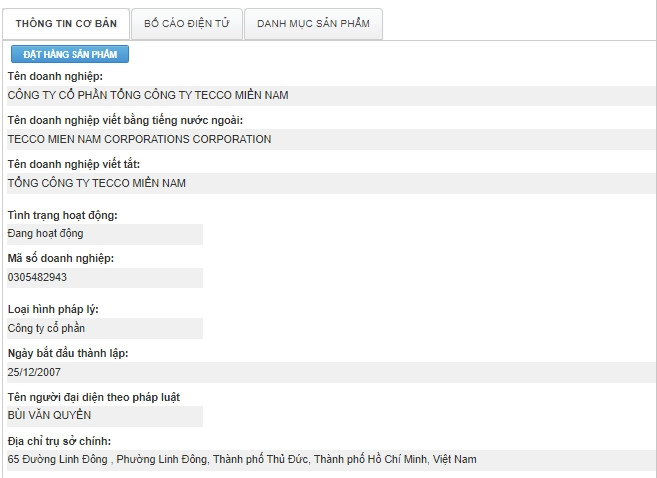Click the status value Đang hoạt động
This screenshot has height=478, width=657.
click(45, 233)
